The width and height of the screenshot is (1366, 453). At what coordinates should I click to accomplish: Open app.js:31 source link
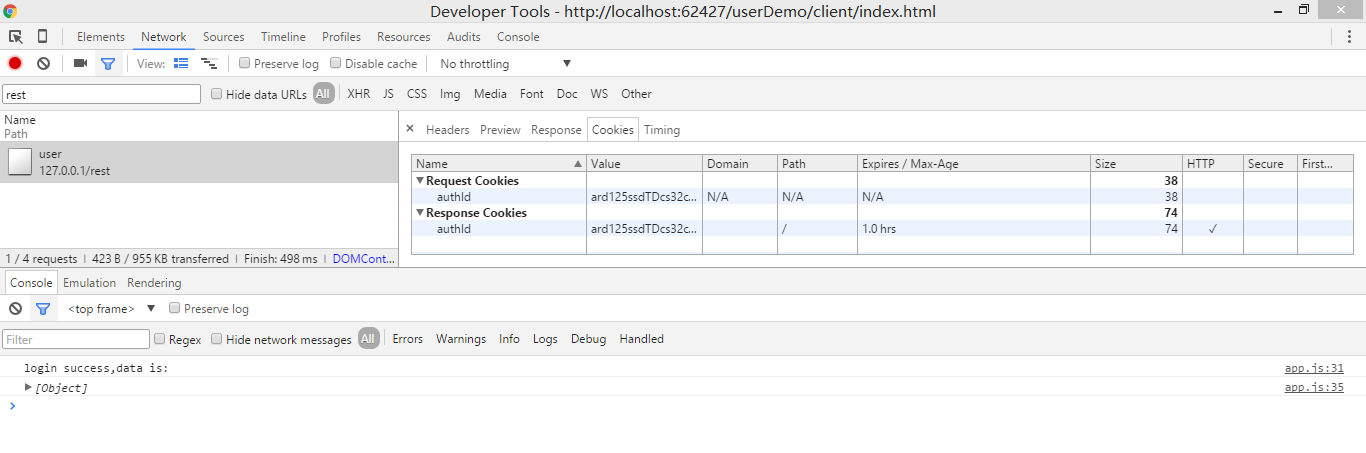coord(1313,368)
